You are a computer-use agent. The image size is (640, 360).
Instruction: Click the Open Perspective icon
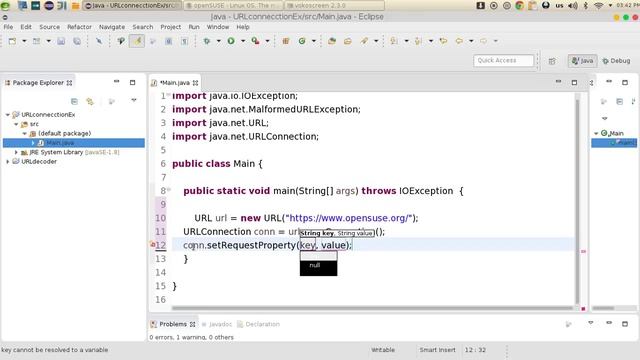(x=552, y=61)
